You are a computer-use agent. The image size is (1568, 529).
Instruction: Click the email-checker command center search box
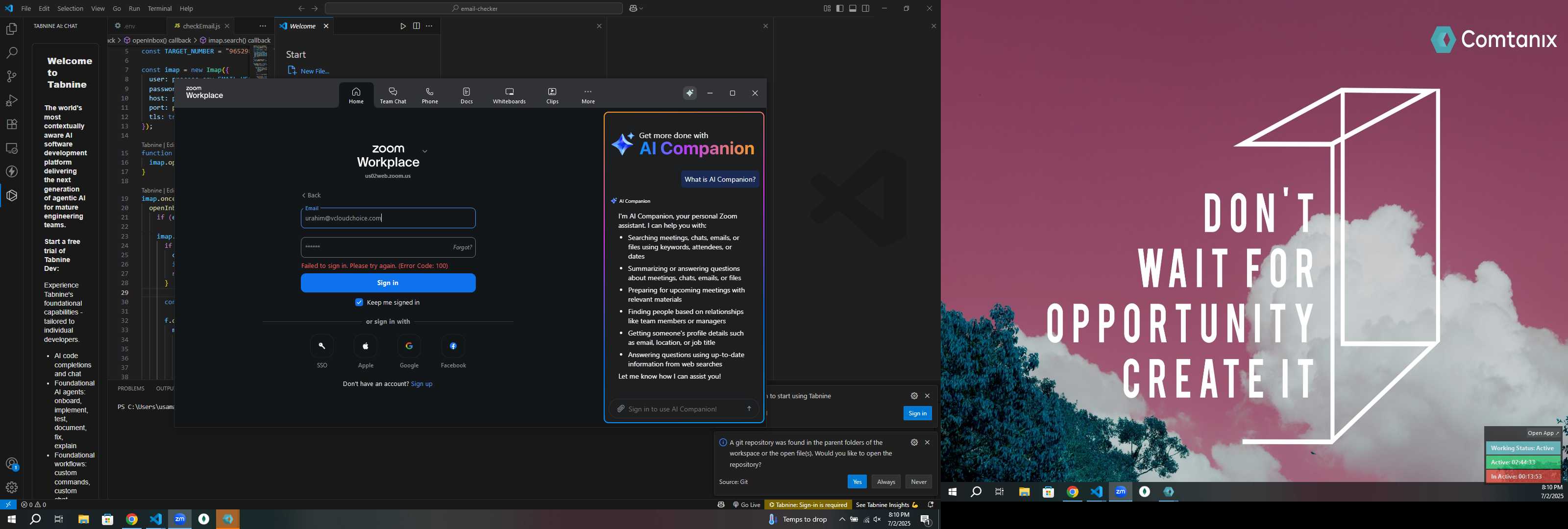pyautogui.click(x=473, y=8)
